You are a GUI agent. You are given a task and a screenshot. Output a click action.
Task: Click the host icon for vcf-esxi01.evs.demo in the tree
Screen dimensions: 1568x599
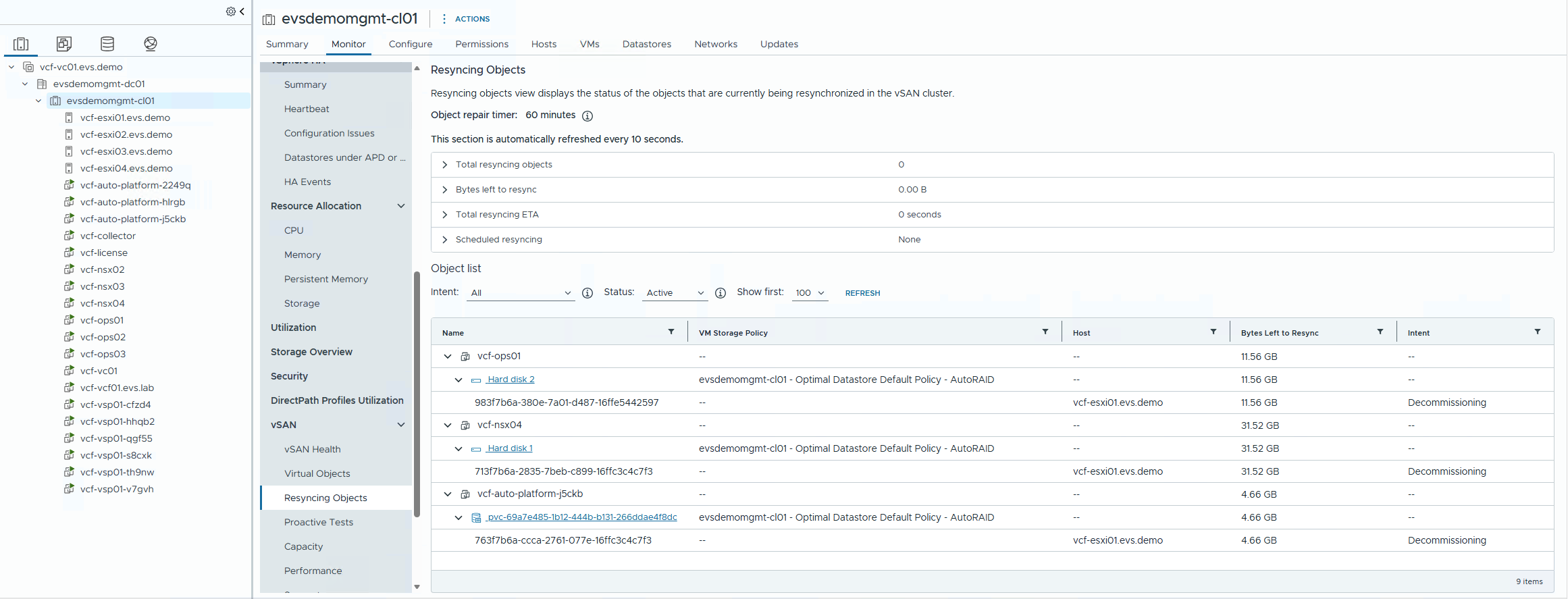click(69, 118)
